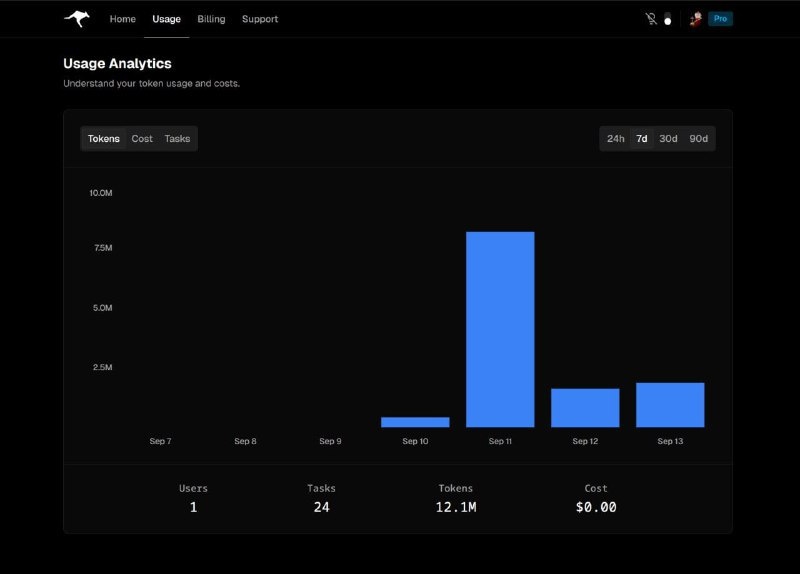Click the Users summary label
The width and height of the screenshot is (800, 574).
point(193,488)
